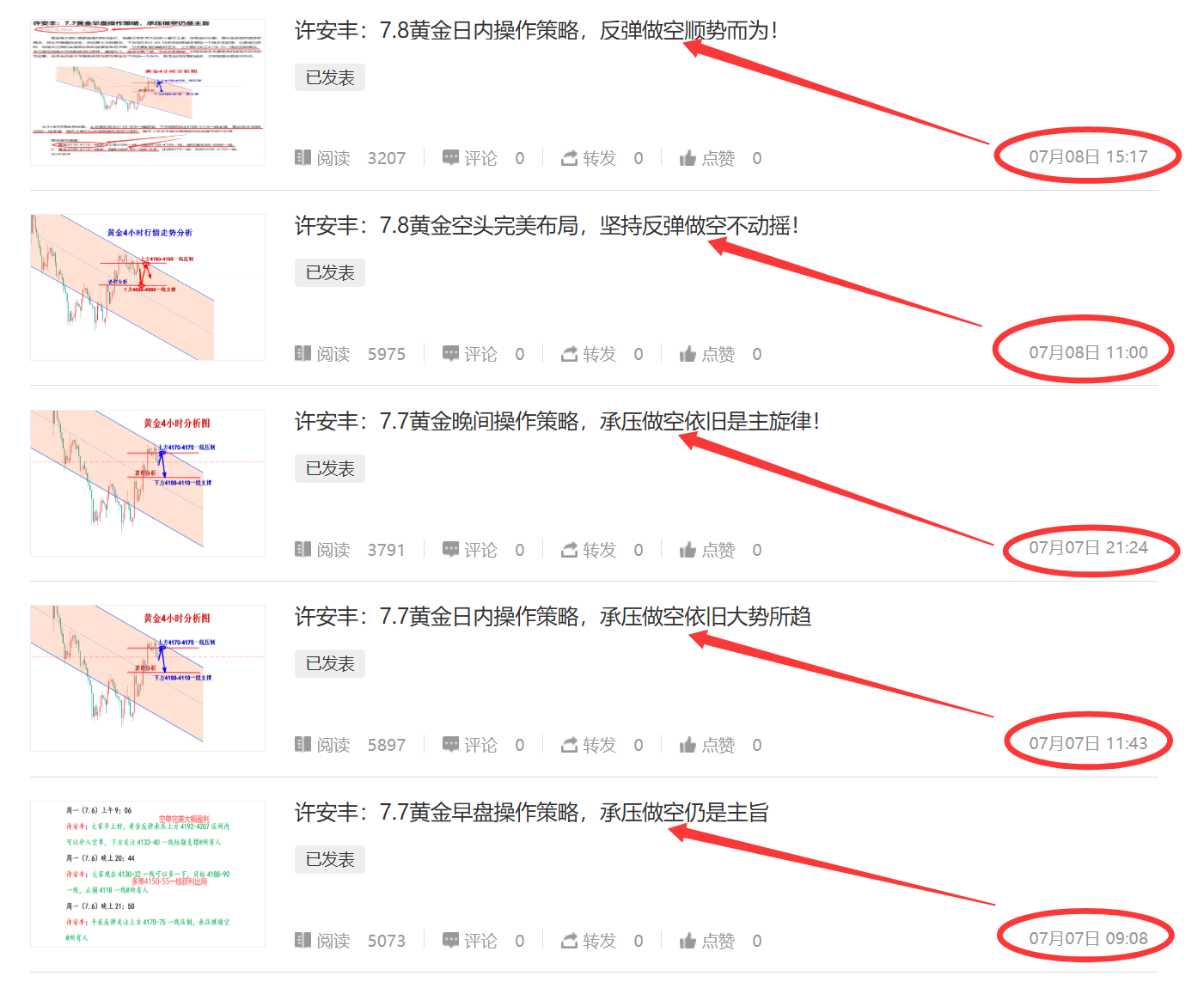Click share icon for 7.7黄金早盘操作策略 article
Viewport: 1204px width, 988px height.
tap(569, 940)
